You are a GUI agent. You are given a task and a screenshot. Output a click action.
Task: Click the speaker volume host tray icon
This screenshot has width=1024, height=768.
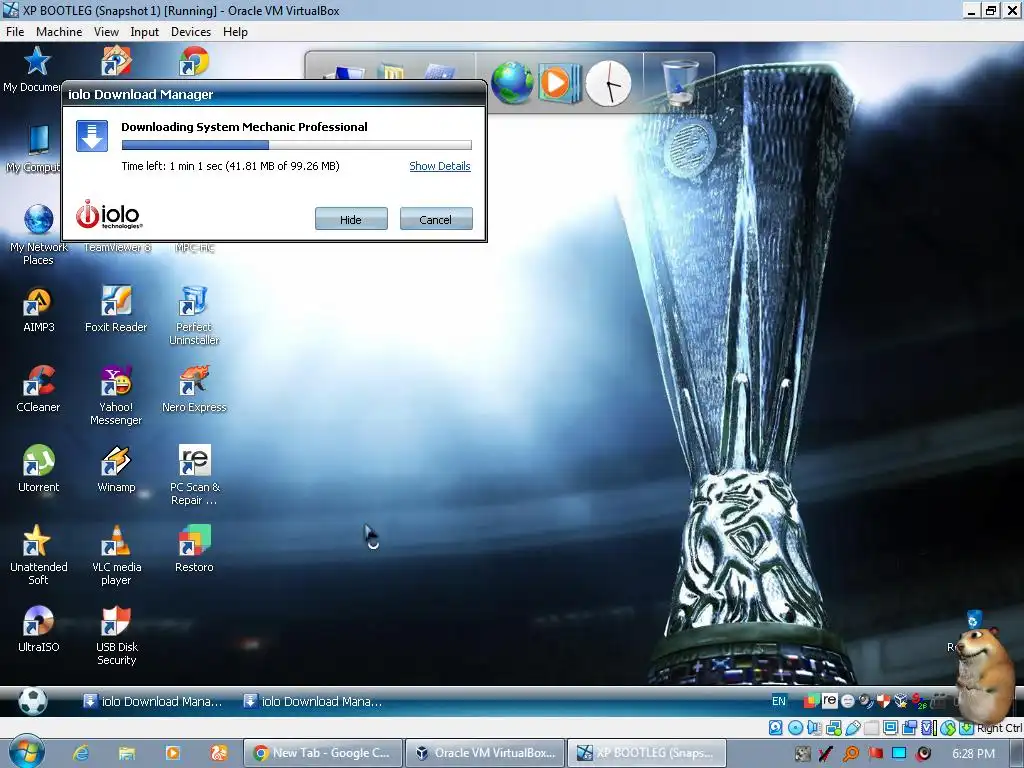(923, 754)
